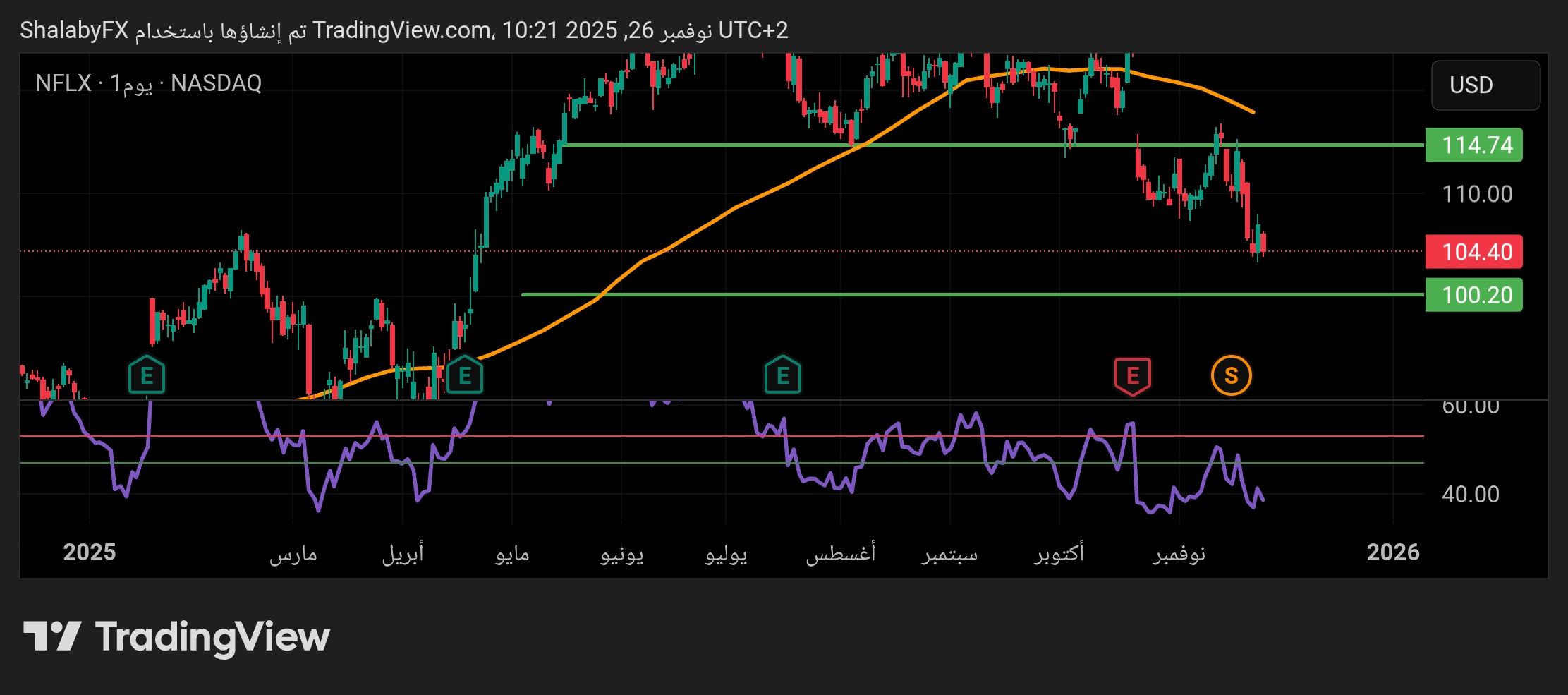
Task: Click the orange S stock split marker
Action: [x=1231, y=375]
